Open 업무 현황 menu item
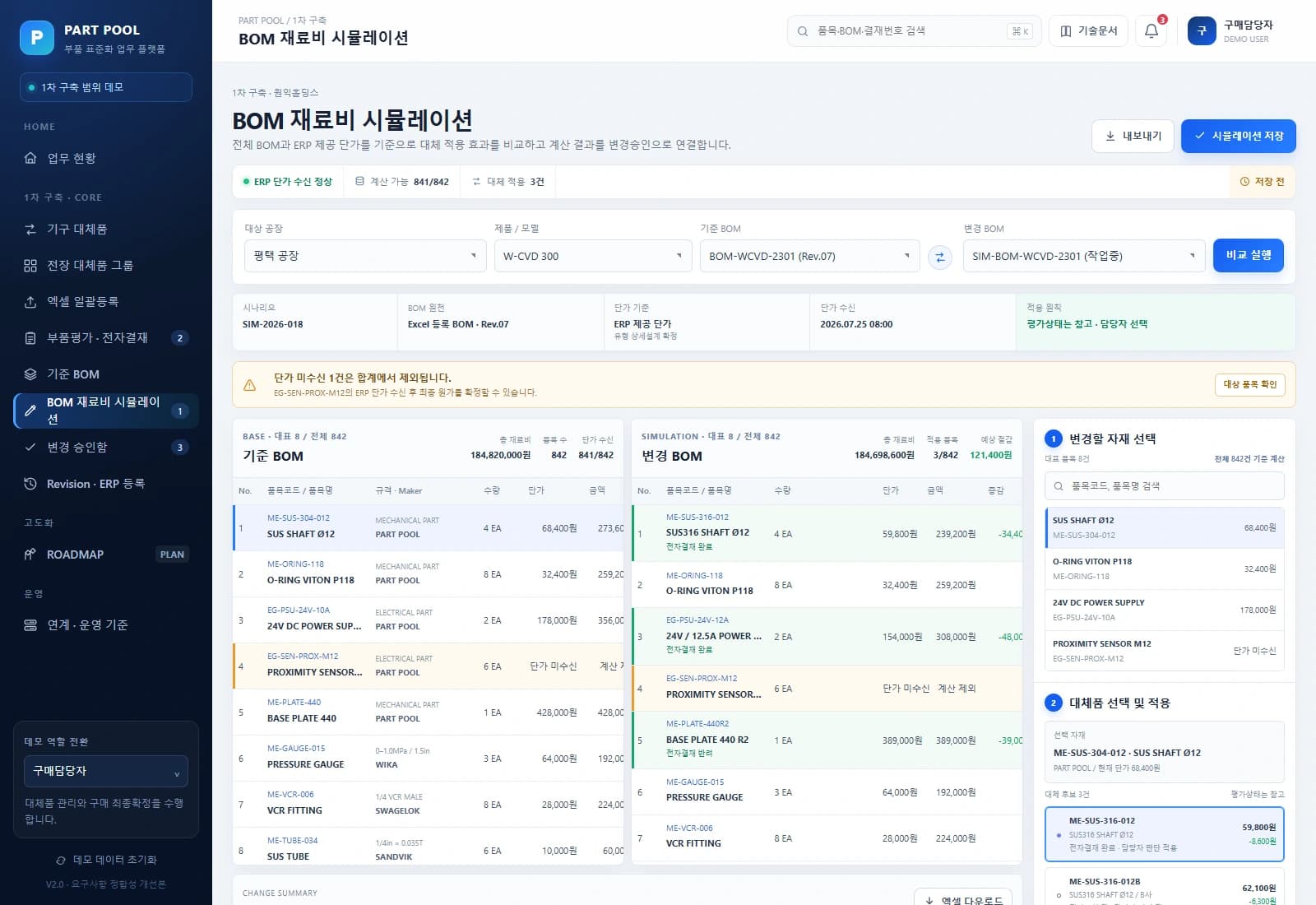 tap(106, 158)
